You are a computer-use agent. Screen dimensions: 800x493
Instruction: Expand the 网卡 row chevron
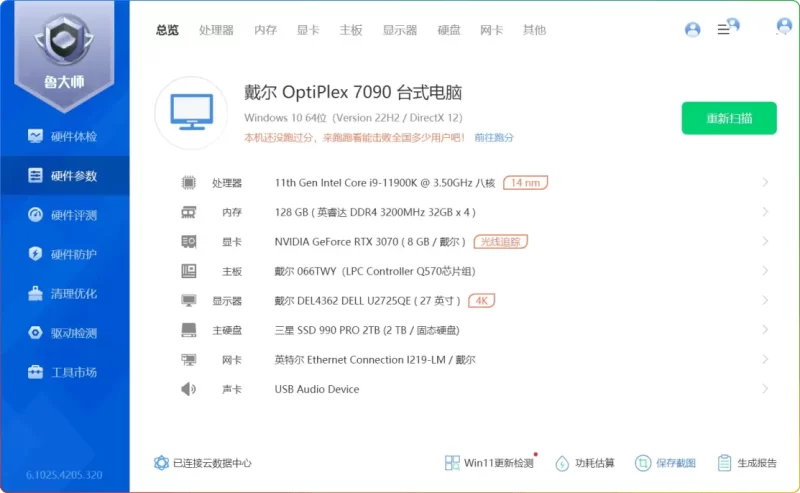pos(765,360)
